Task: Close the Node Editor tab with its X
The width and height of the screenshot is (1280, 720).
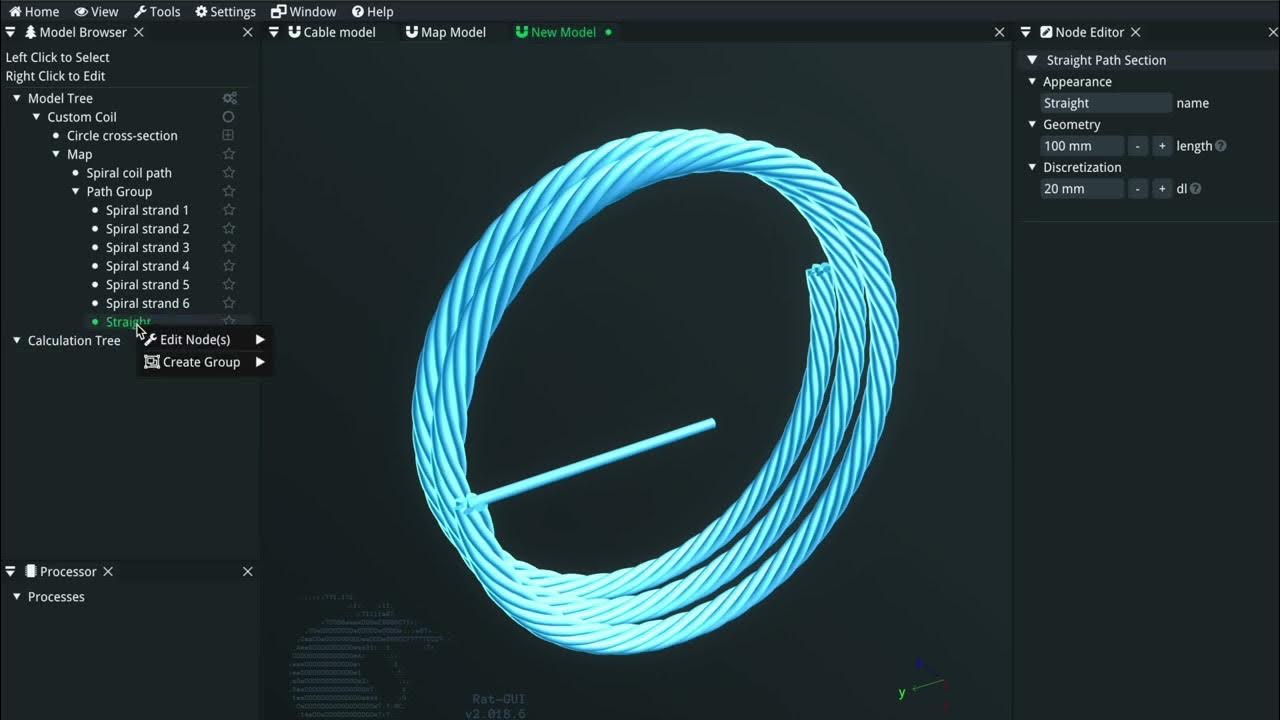Action: [x=1135, y=32]
